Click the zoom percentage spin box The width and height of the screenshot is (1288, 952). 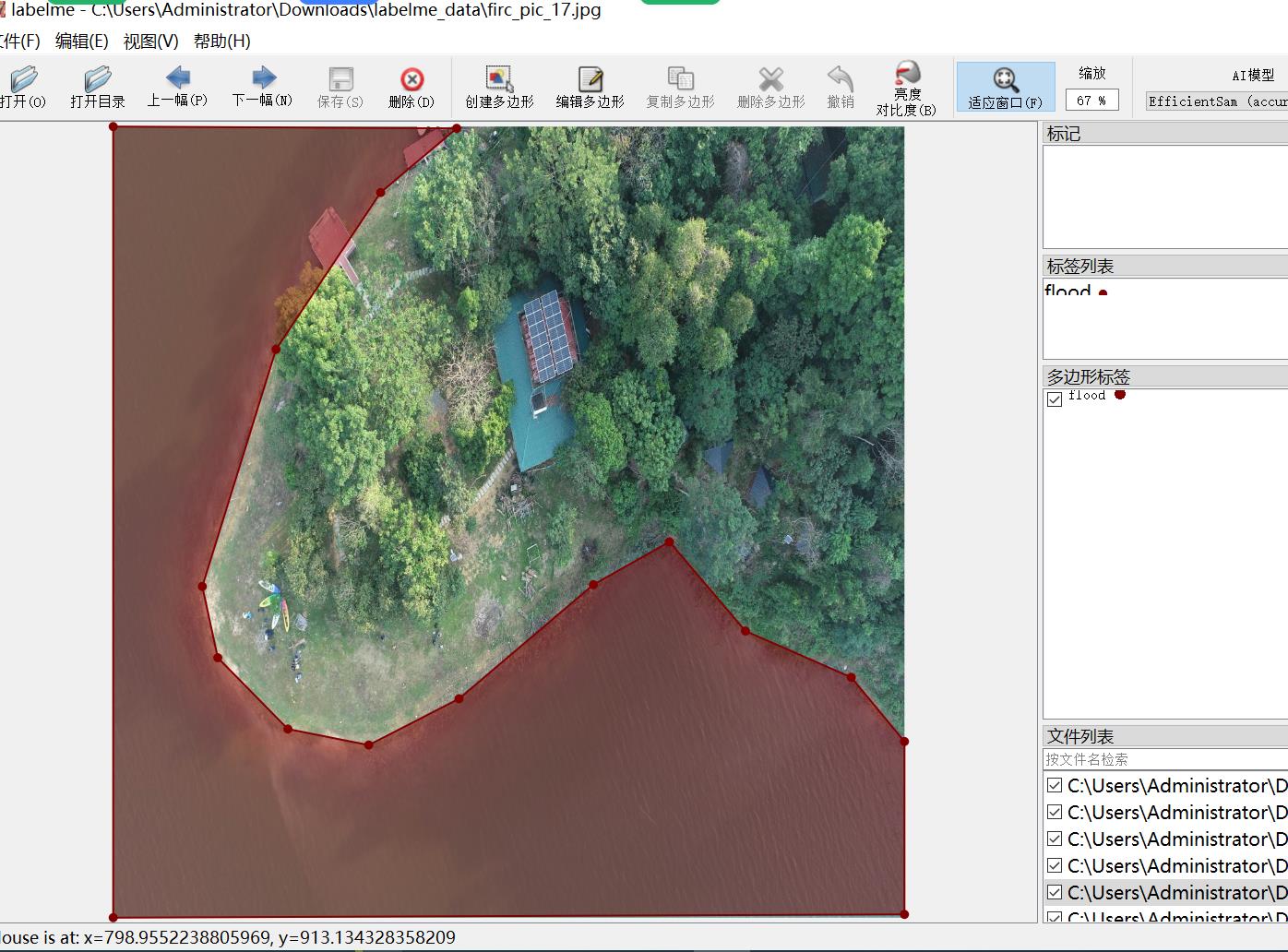tap(1092, 101)
